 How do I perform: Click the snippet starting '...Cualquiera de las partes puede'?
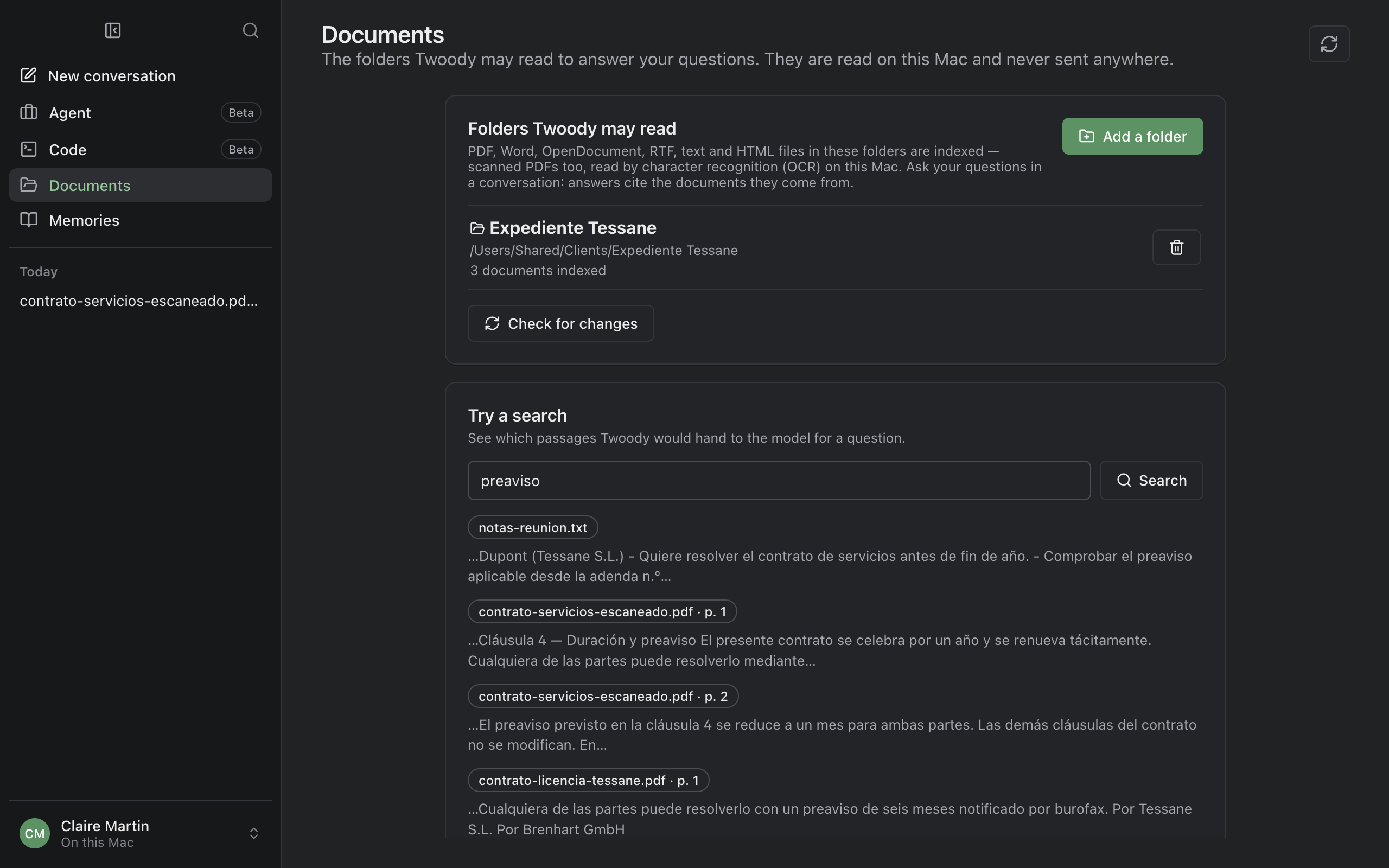[830, 819]
